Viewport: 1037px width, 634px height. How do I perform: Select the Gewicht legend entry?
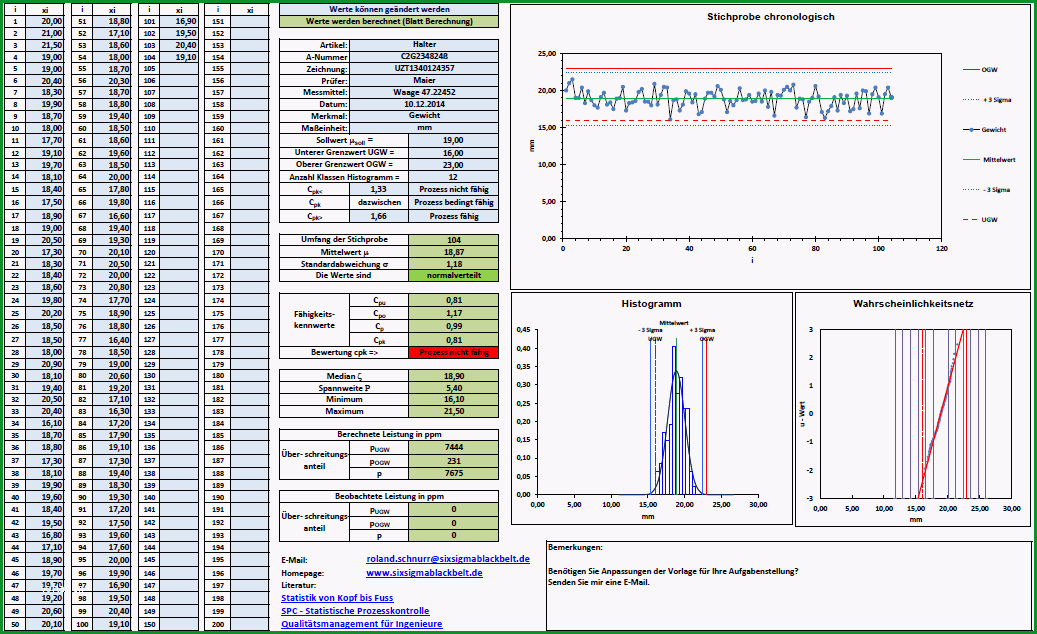985,130
